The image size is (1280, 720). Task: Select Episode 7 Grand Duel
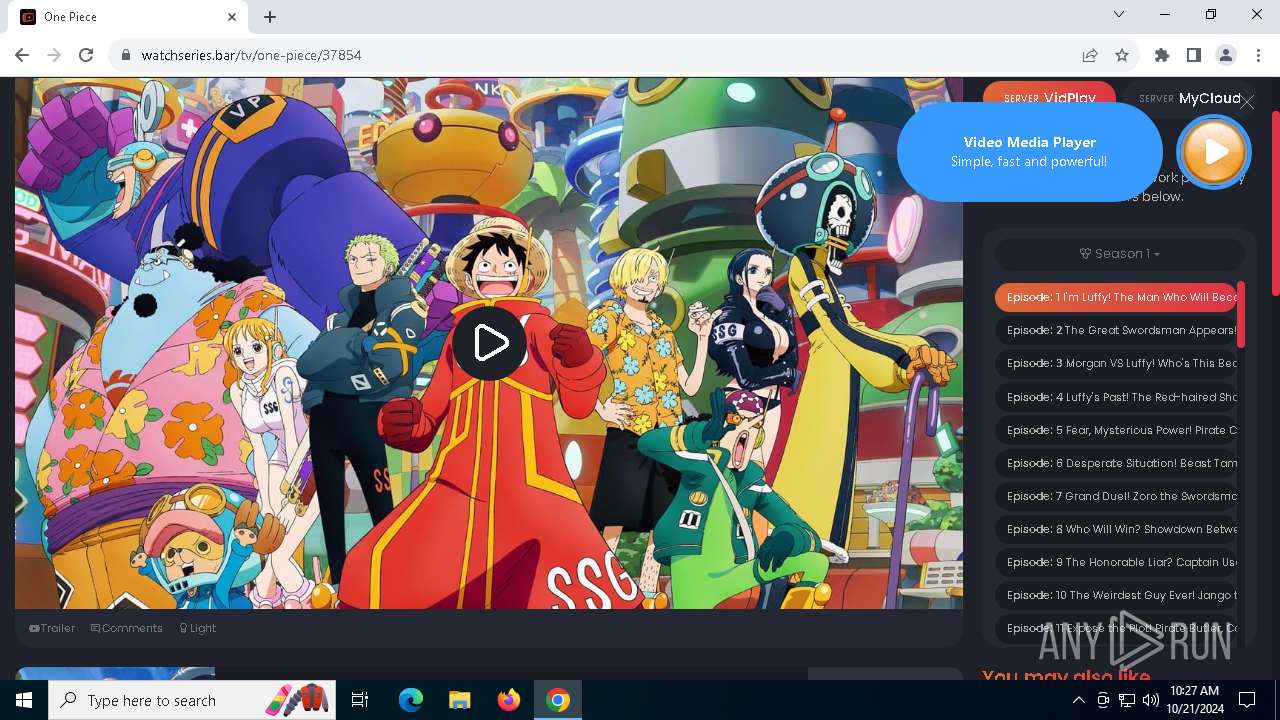(1116, 496)
